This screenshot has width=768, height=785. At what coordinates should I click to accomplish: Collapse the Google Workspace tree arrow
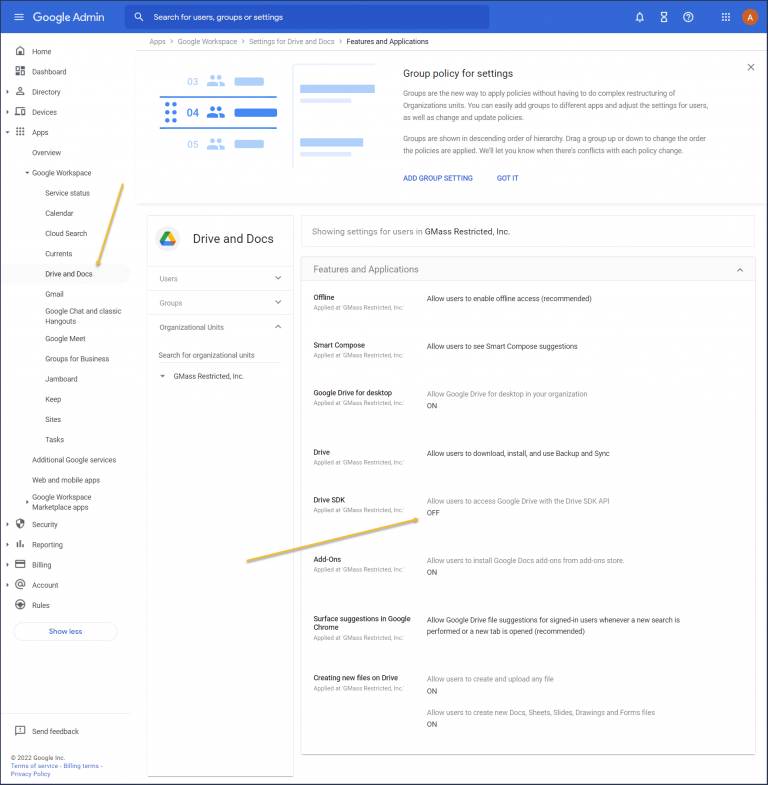point(27,173)
